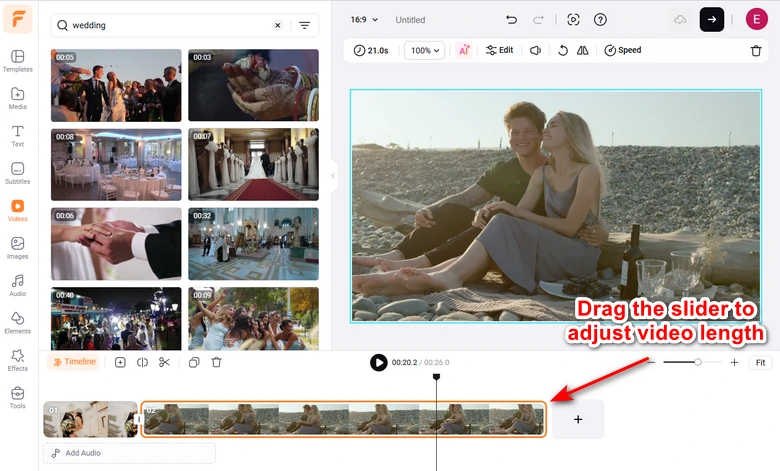
Task: Select the 00:09 bridesmaids video
Action: point(253,318)
